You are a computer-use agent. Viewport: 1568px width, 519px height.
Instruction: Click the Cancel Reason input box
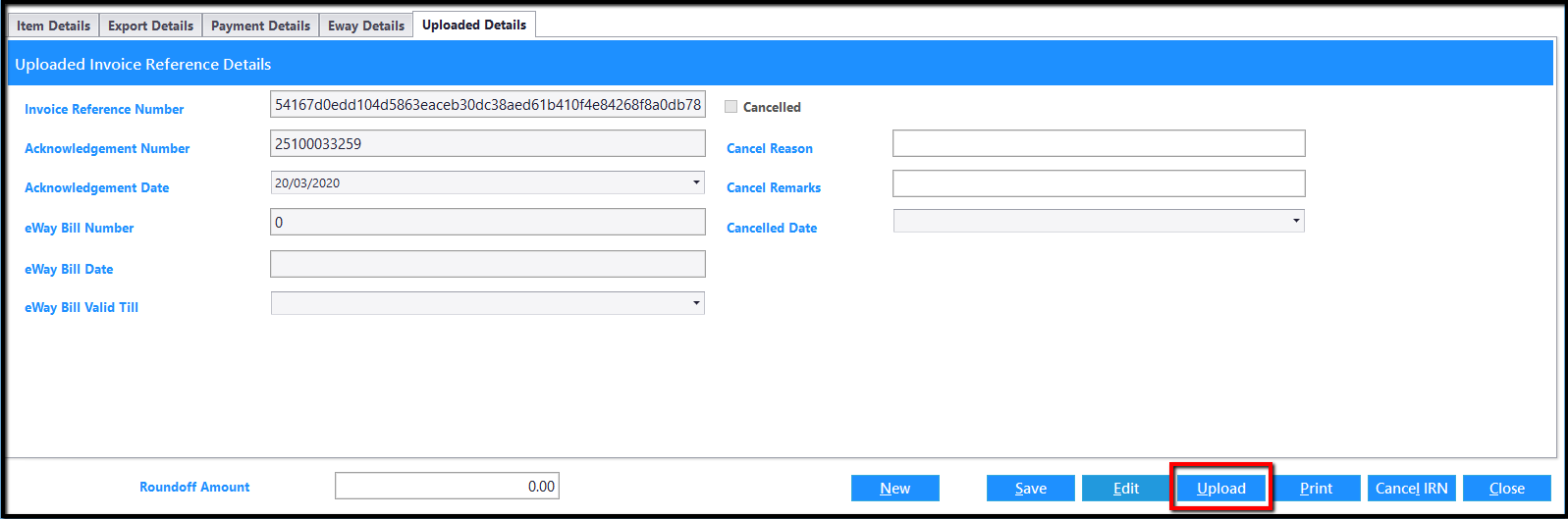[x=1099, y=143]
